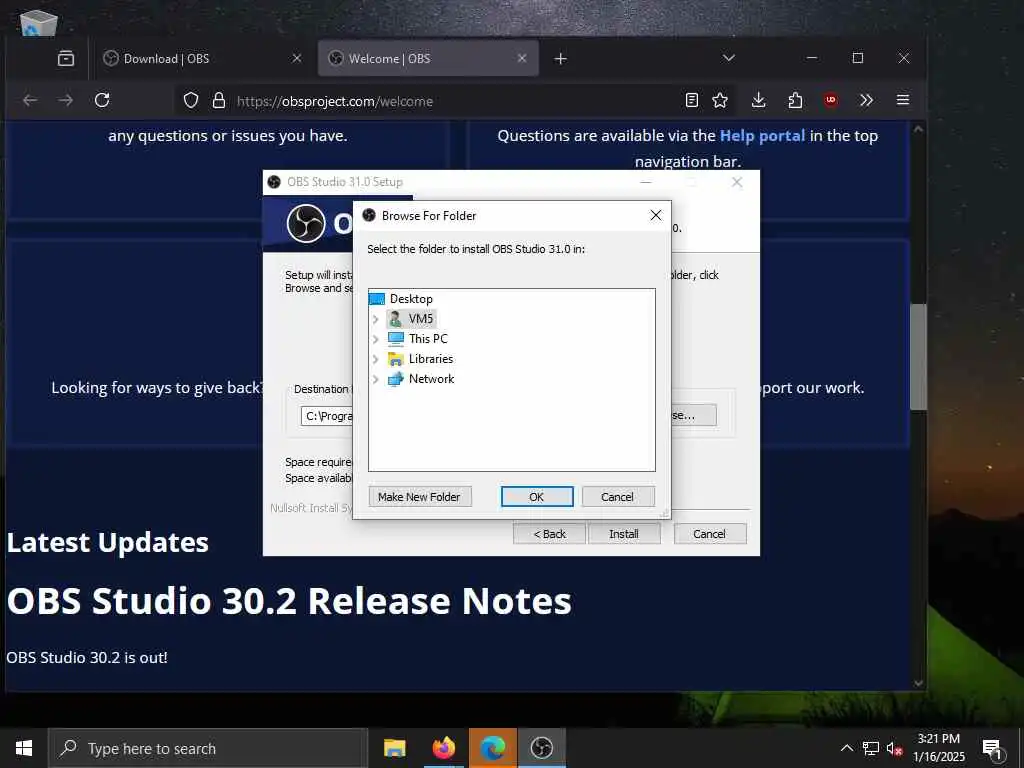Viewport: 1024px width, 768px height.
Task: Open the taskbar clock and date
Action: 938,748
